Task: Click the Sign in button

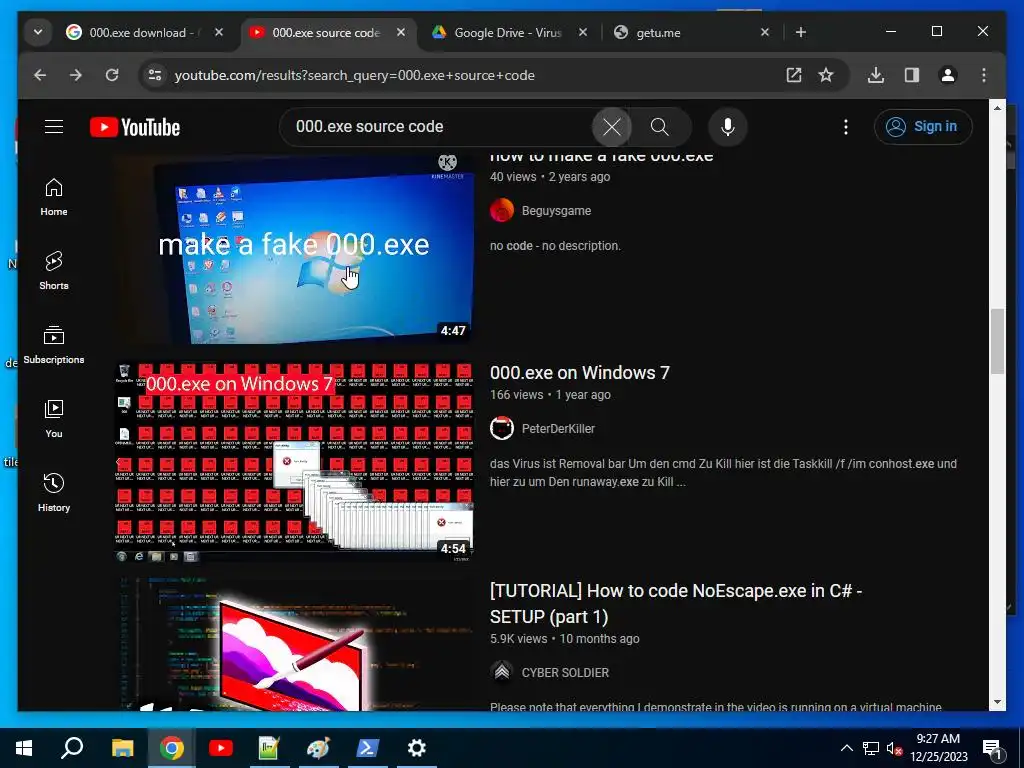Action: tap(923, 127)
